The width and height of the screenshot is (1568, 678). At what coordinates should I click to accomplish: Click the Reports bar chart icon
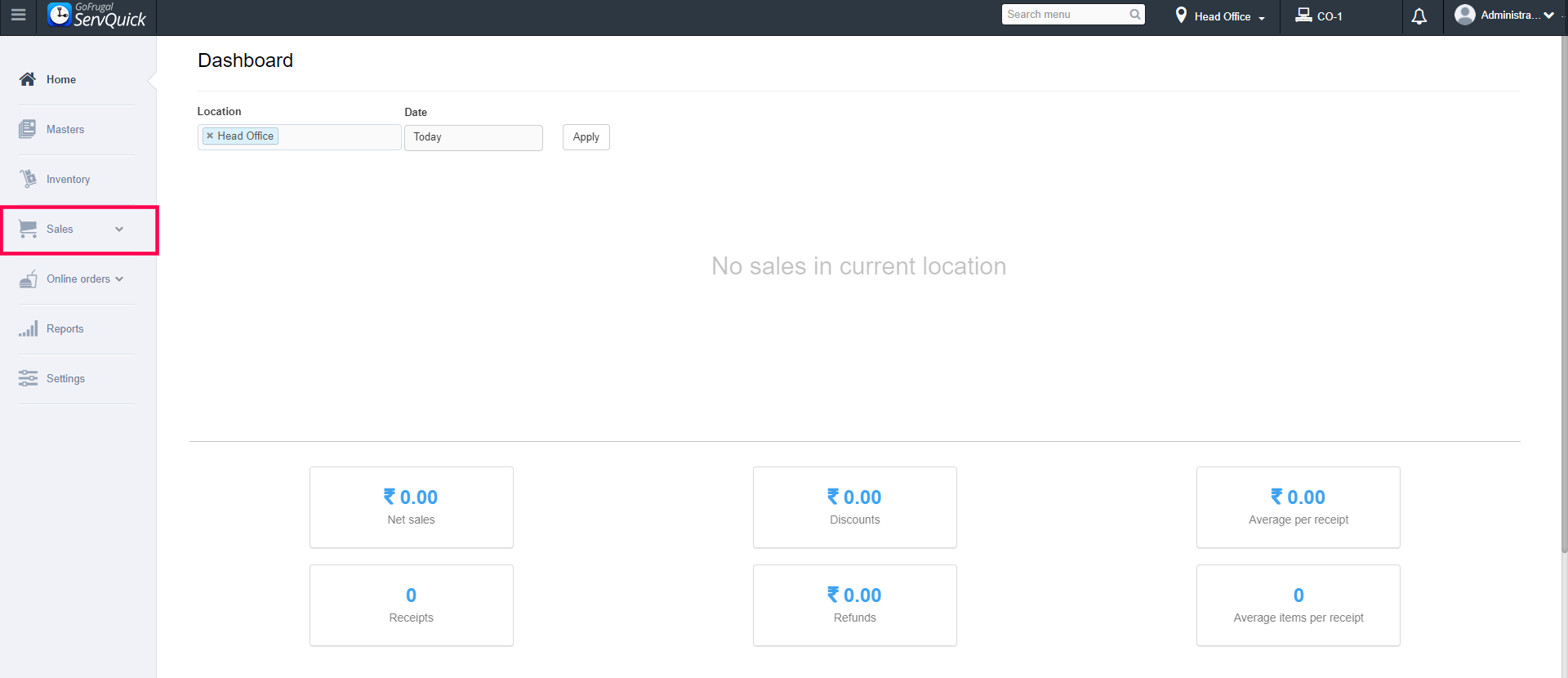pos(28,329)
